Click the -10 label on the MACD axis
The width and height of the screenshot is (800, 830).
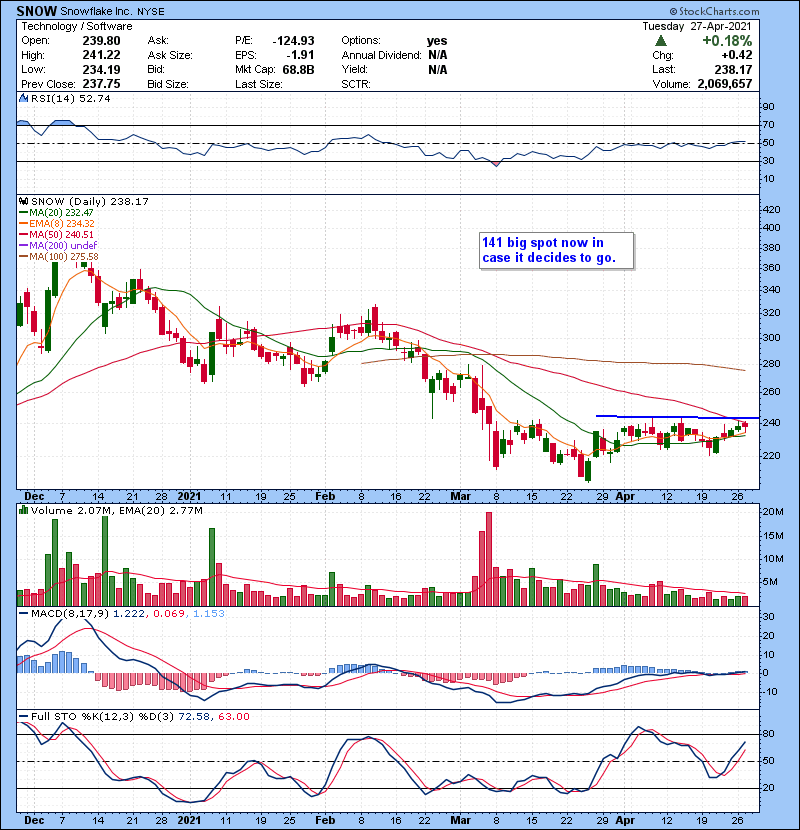click(x=770, y=692)
